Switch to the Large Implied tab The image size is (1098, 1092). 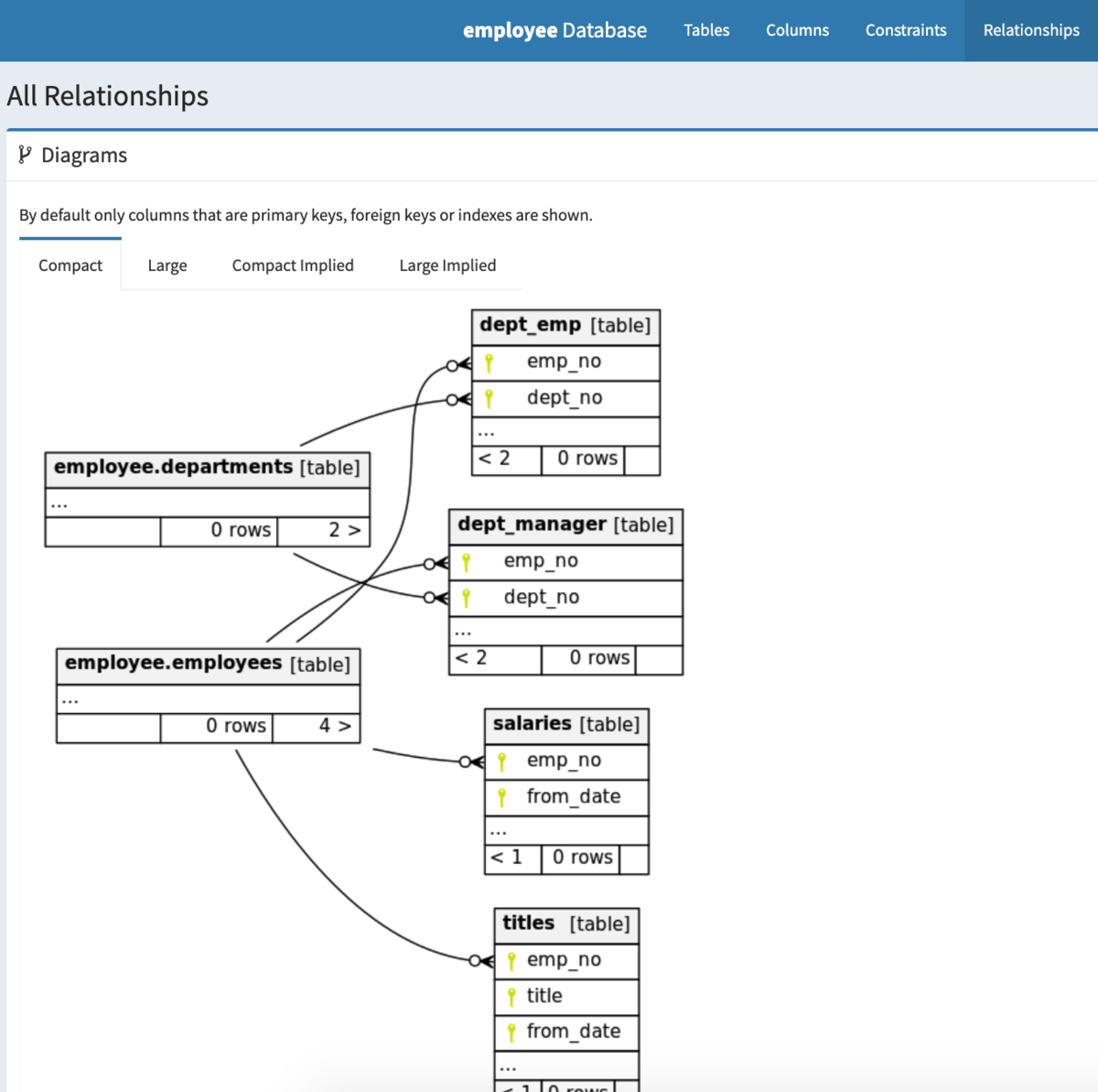pos(447,265)
